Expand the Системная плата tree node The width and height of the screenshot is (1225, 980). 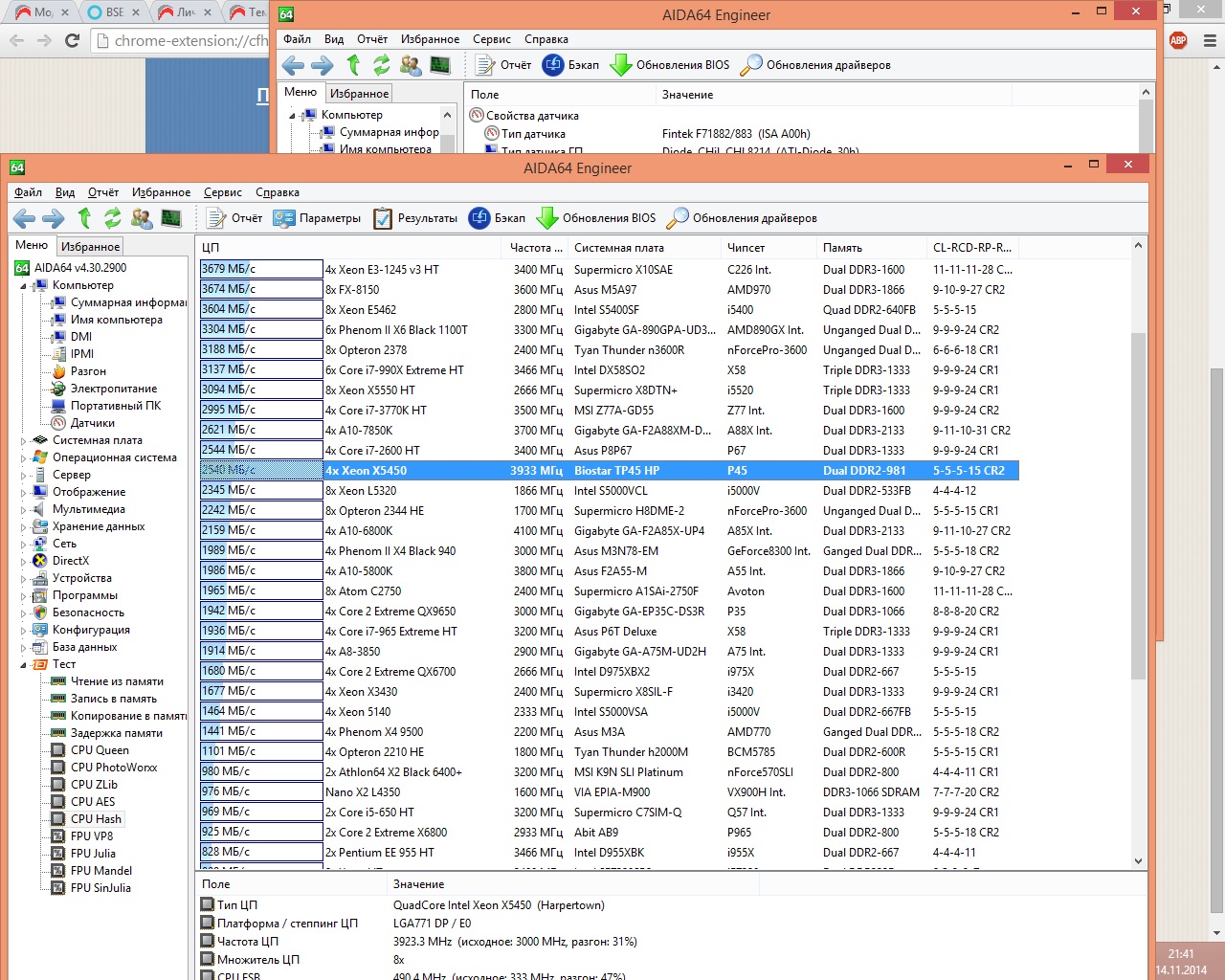(23, 440)
